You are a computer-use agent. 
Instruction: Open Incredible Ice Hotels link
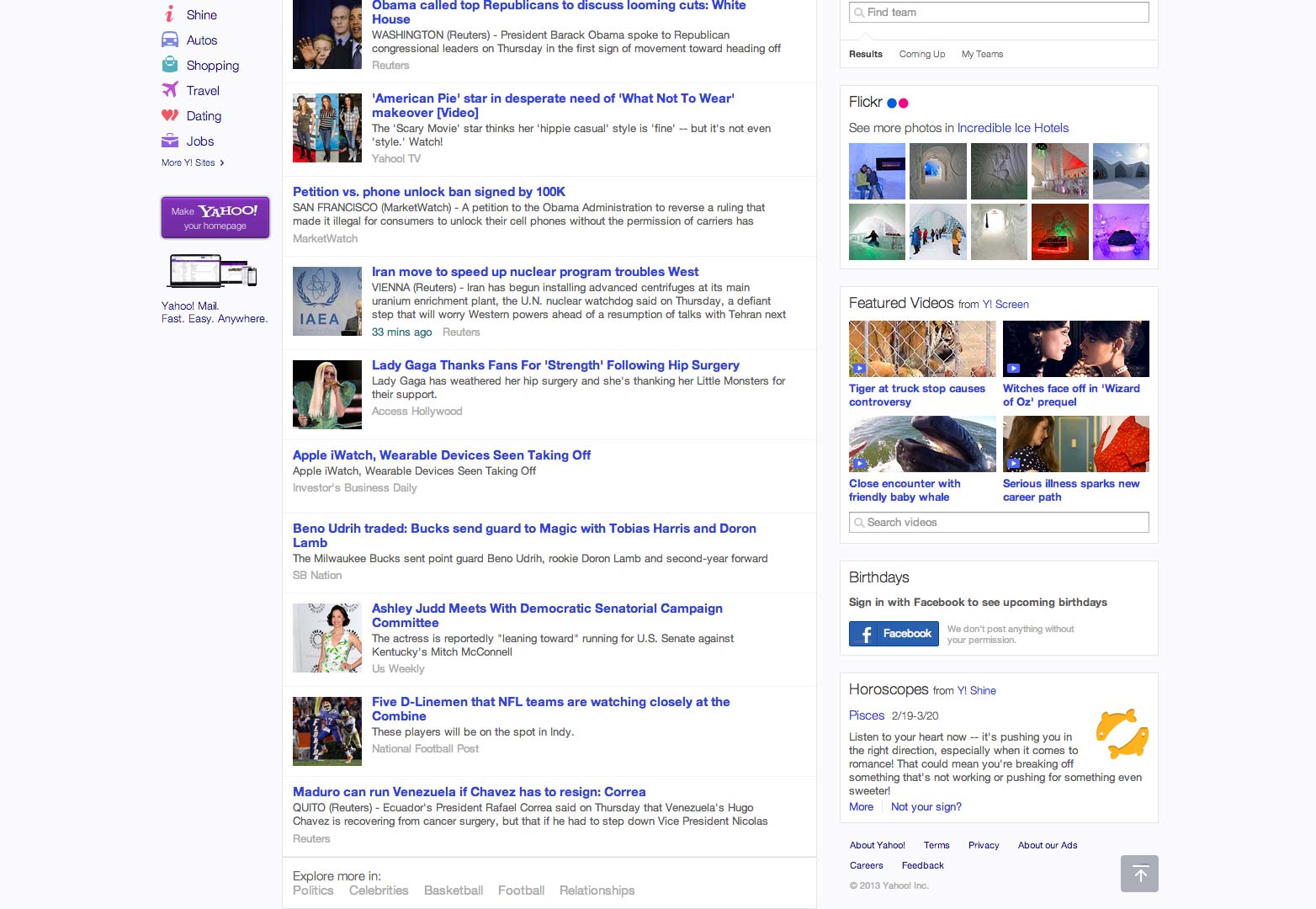coord(1013,128)
